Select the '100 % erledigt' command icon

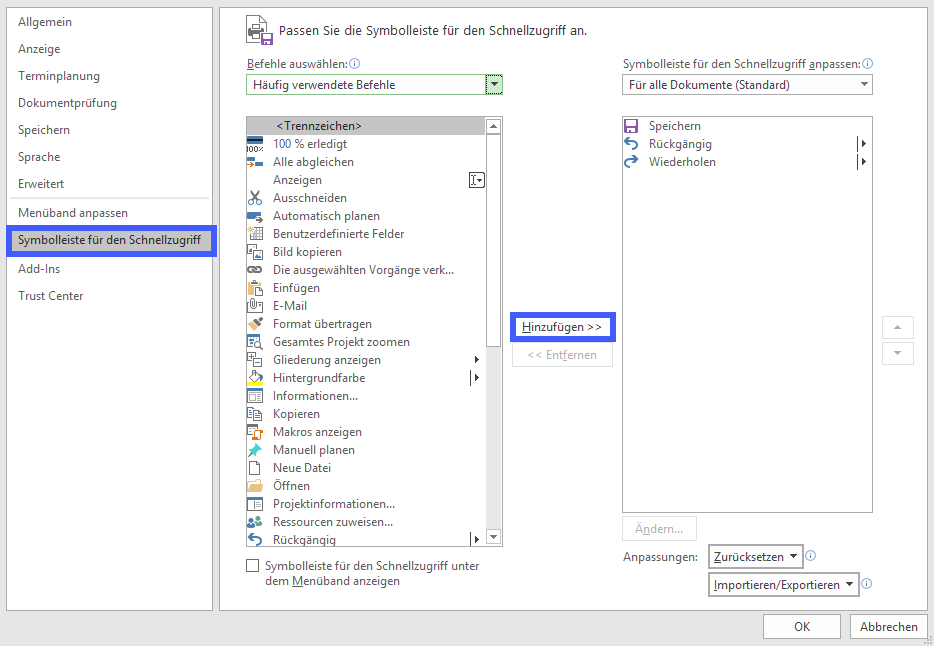coord(255,144)
